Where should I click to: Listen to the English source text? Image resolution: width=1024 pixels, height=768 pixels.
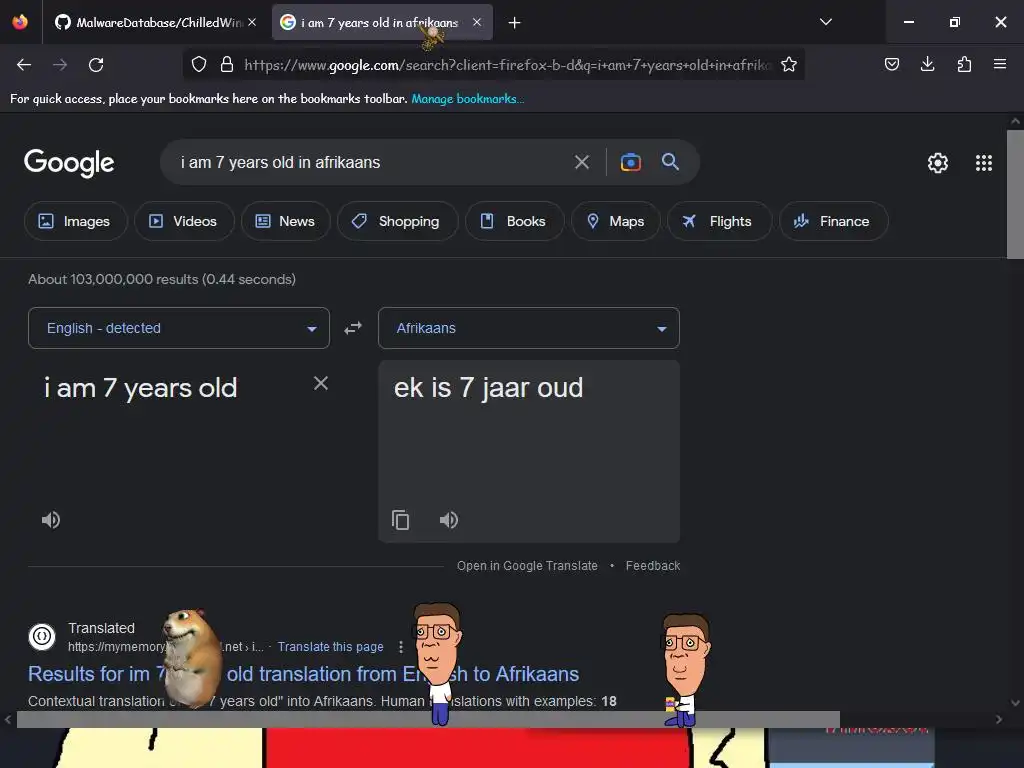pos(51,520)
